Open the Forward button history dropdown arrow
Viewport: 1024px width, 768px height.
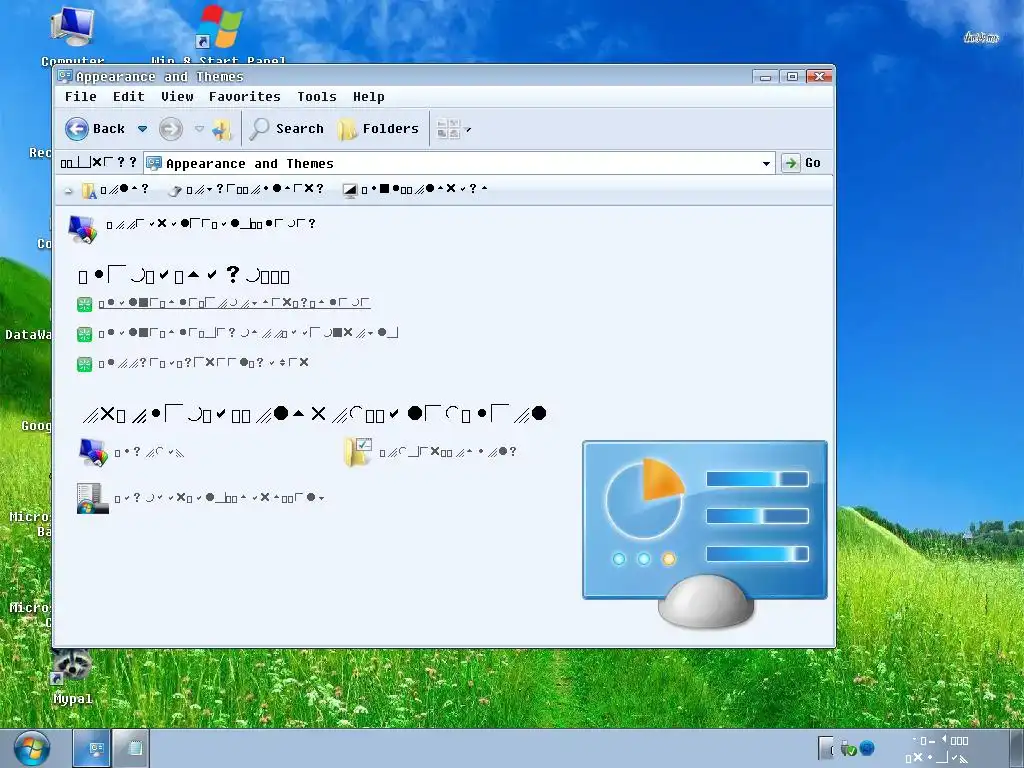(x=199, y=129)
